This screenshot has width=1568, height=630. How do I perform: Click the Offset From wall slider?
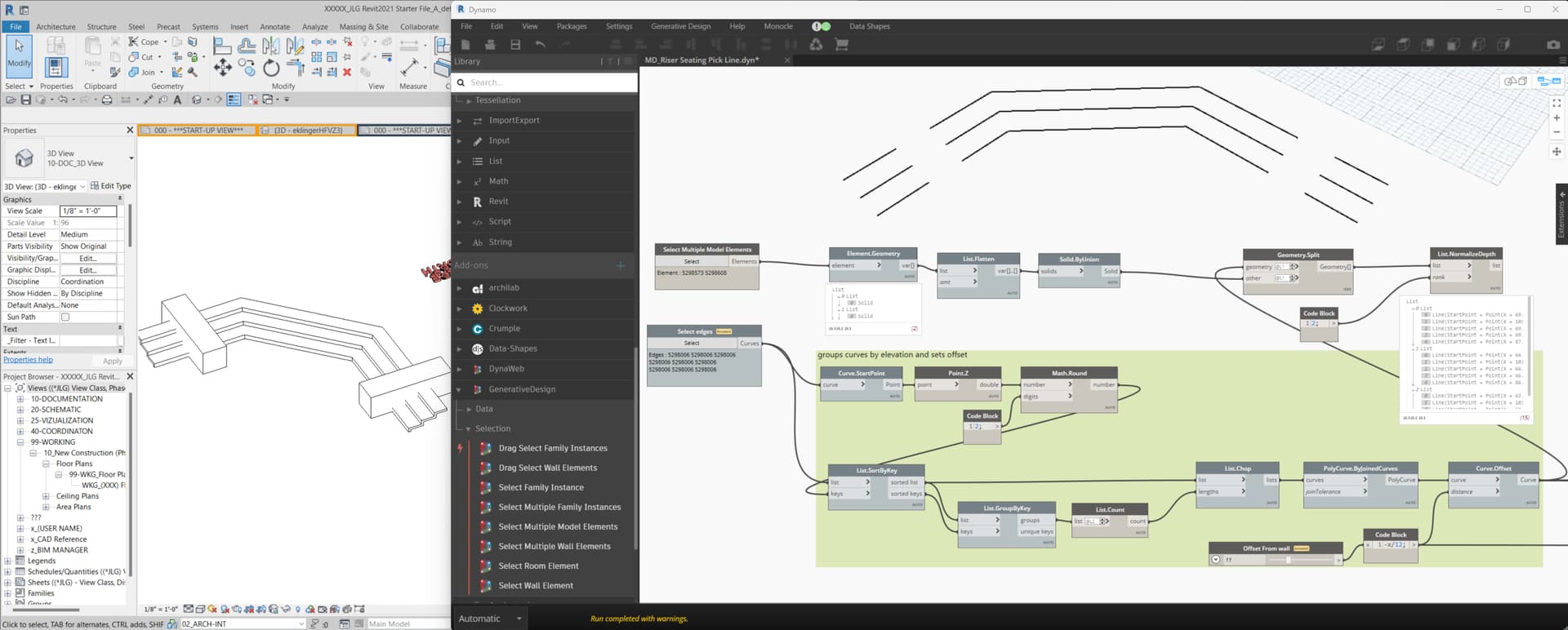click(x=1287, y=560)
